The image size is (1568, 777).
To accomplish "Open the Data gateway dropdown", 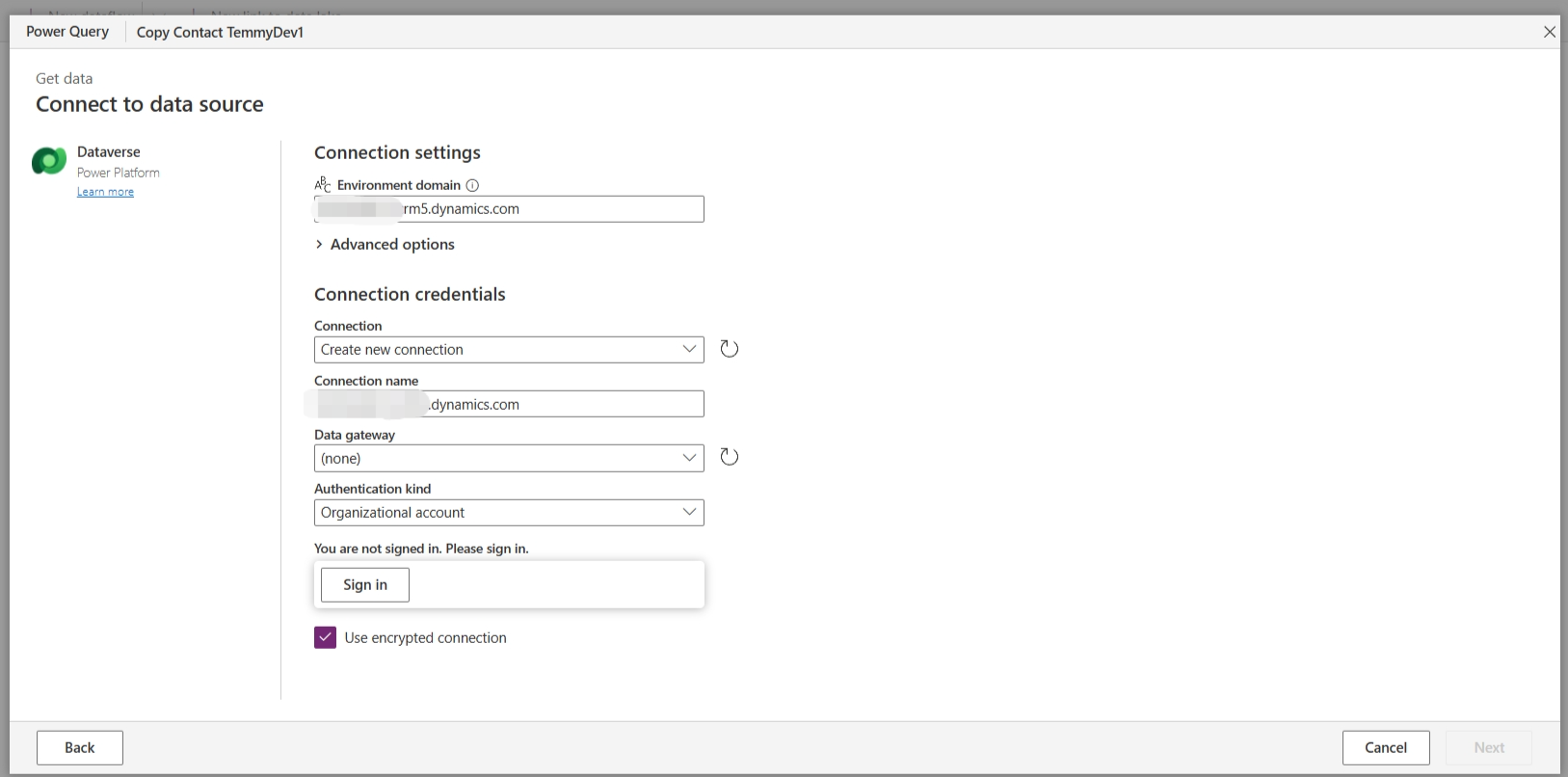I will coord(509,458).
